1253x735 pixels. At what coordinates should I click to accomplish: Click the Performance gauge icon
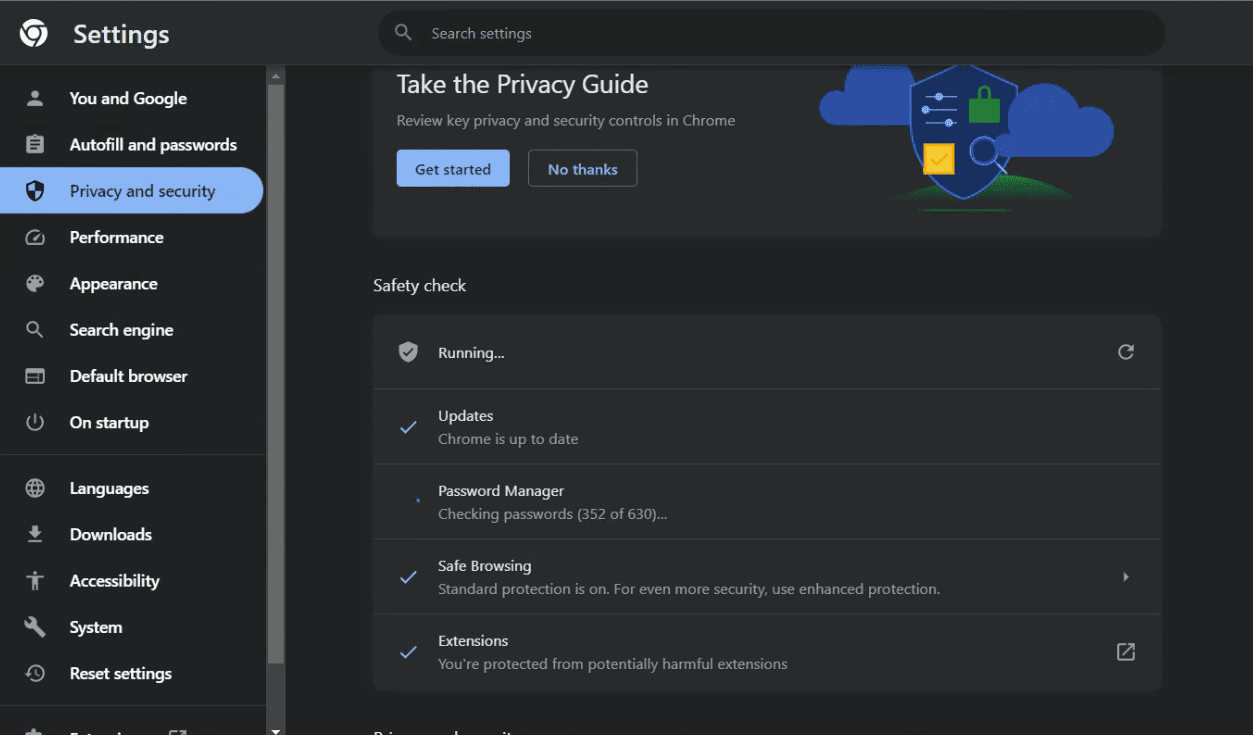click(x=35, y=237)
